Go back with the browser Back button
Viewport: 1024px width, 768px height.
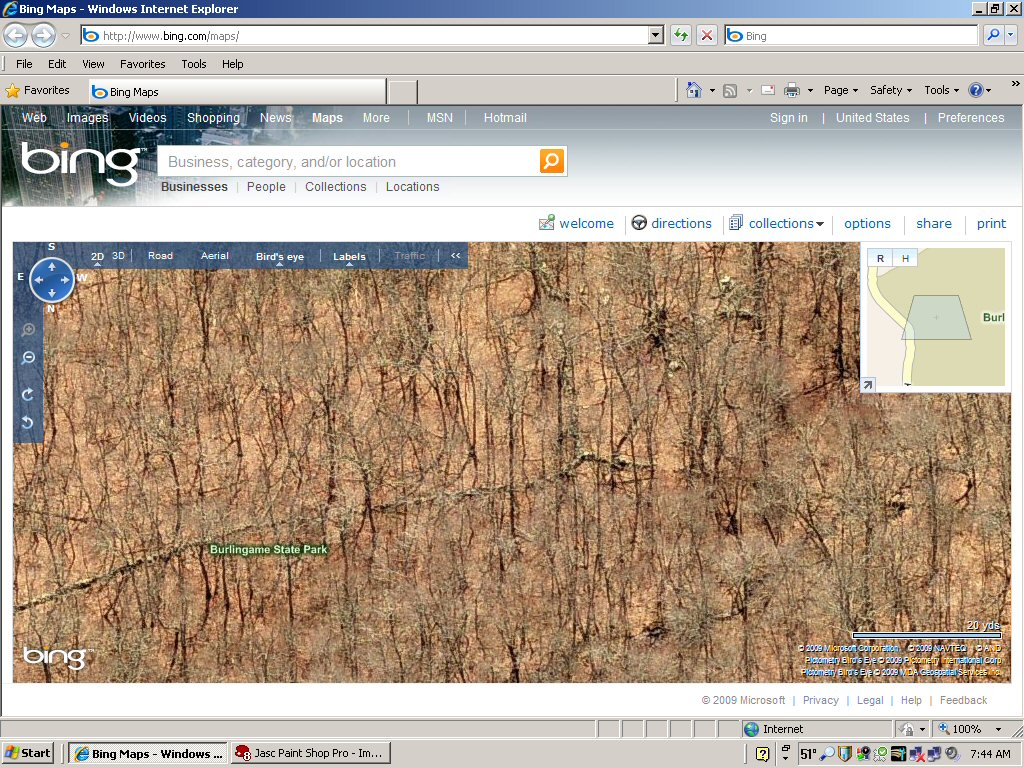(16, 35)
